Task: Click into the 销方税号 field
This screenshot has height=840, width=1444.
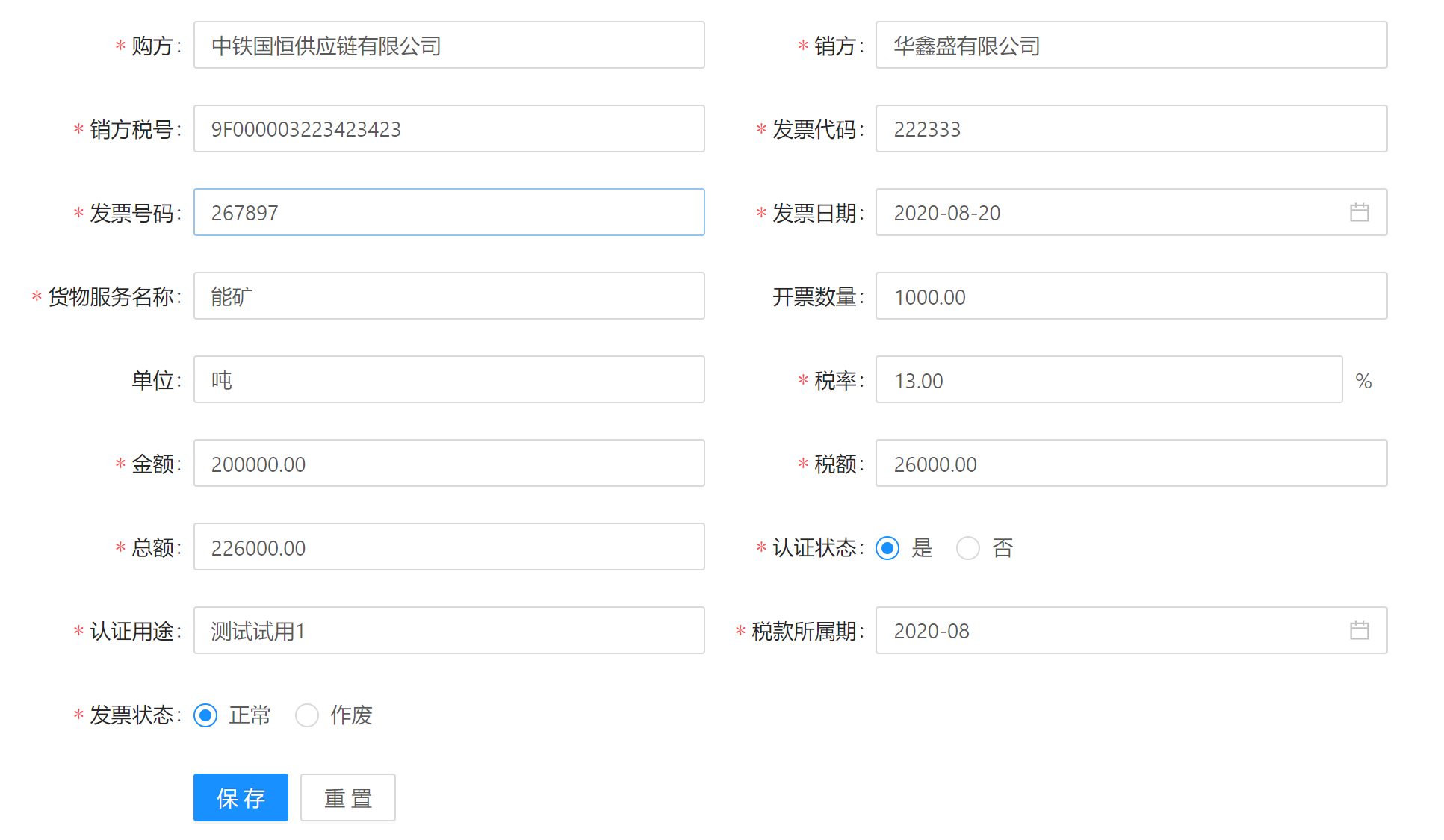Action: coord(448,129)
